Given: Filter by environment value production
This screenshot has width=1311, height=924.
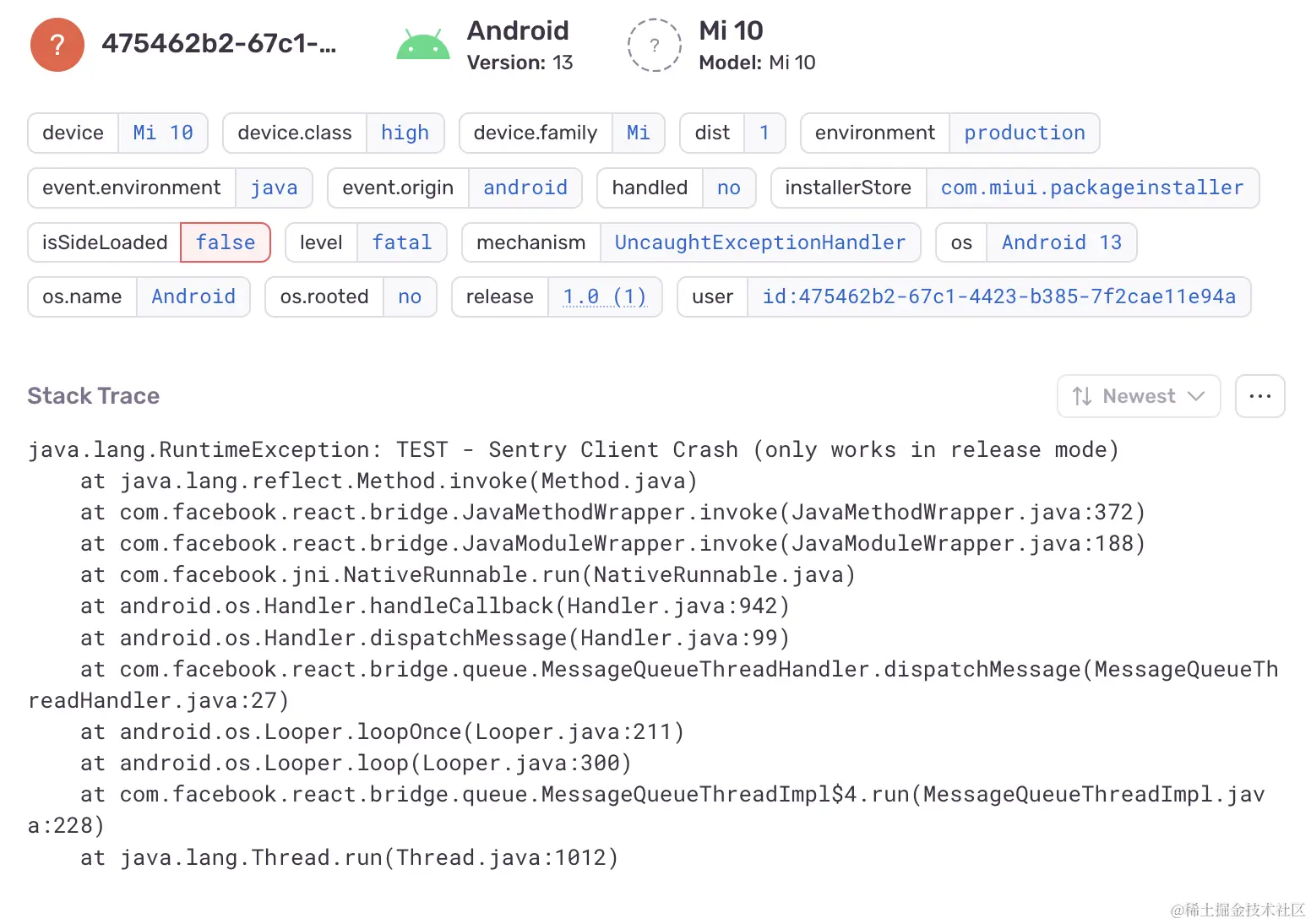Looking at the screenshot, I should click(1024, 133).
